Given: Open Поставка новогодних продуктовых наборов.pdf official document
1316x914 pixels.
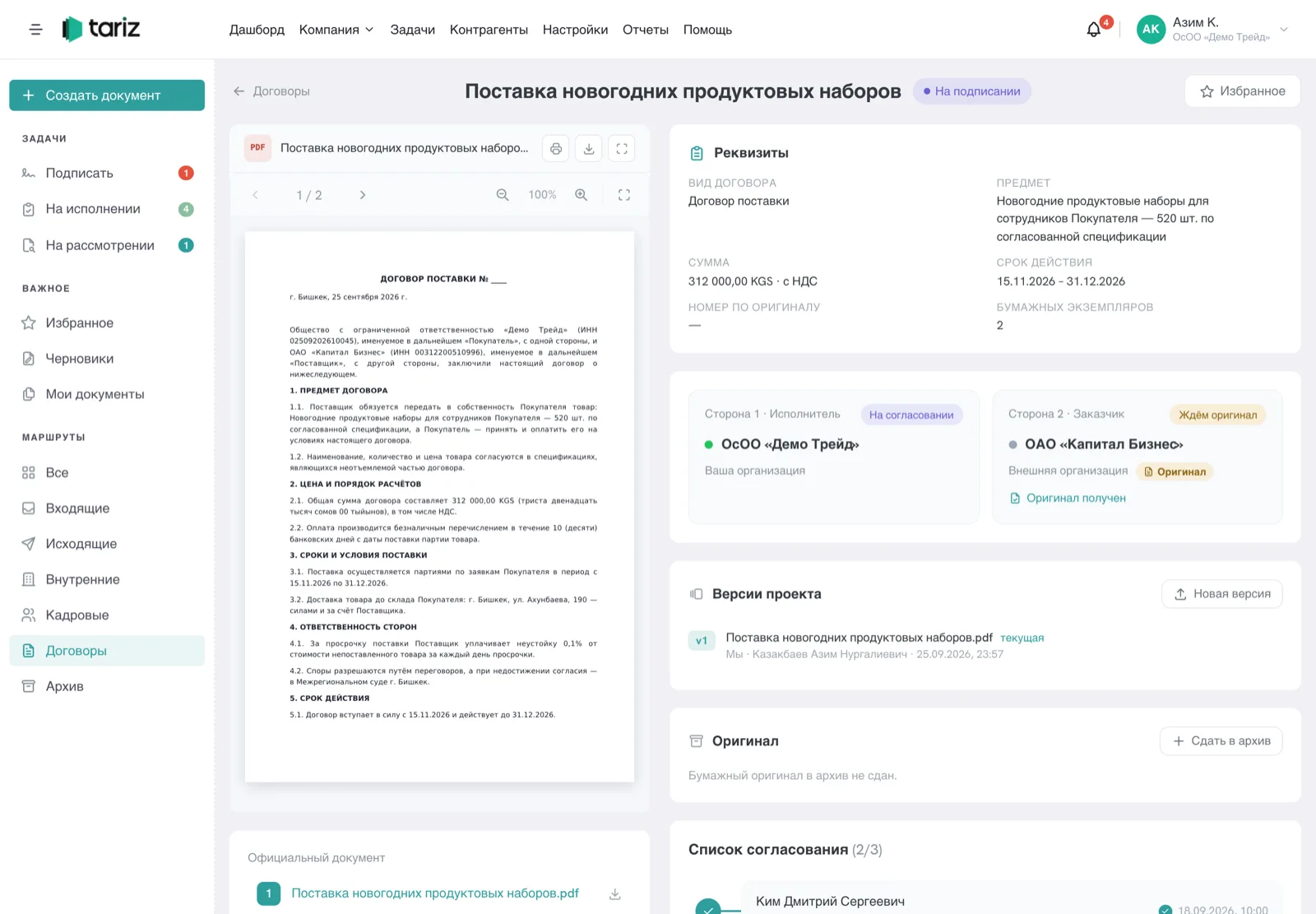Looking at the screenshot, I should tap(435, 893).
